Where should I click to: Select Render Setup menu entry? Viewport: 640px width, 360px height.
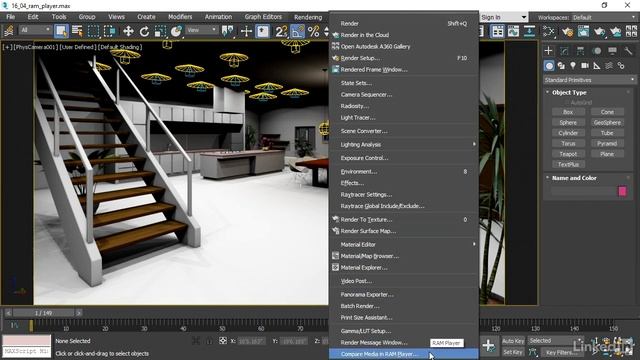[404, 58]
